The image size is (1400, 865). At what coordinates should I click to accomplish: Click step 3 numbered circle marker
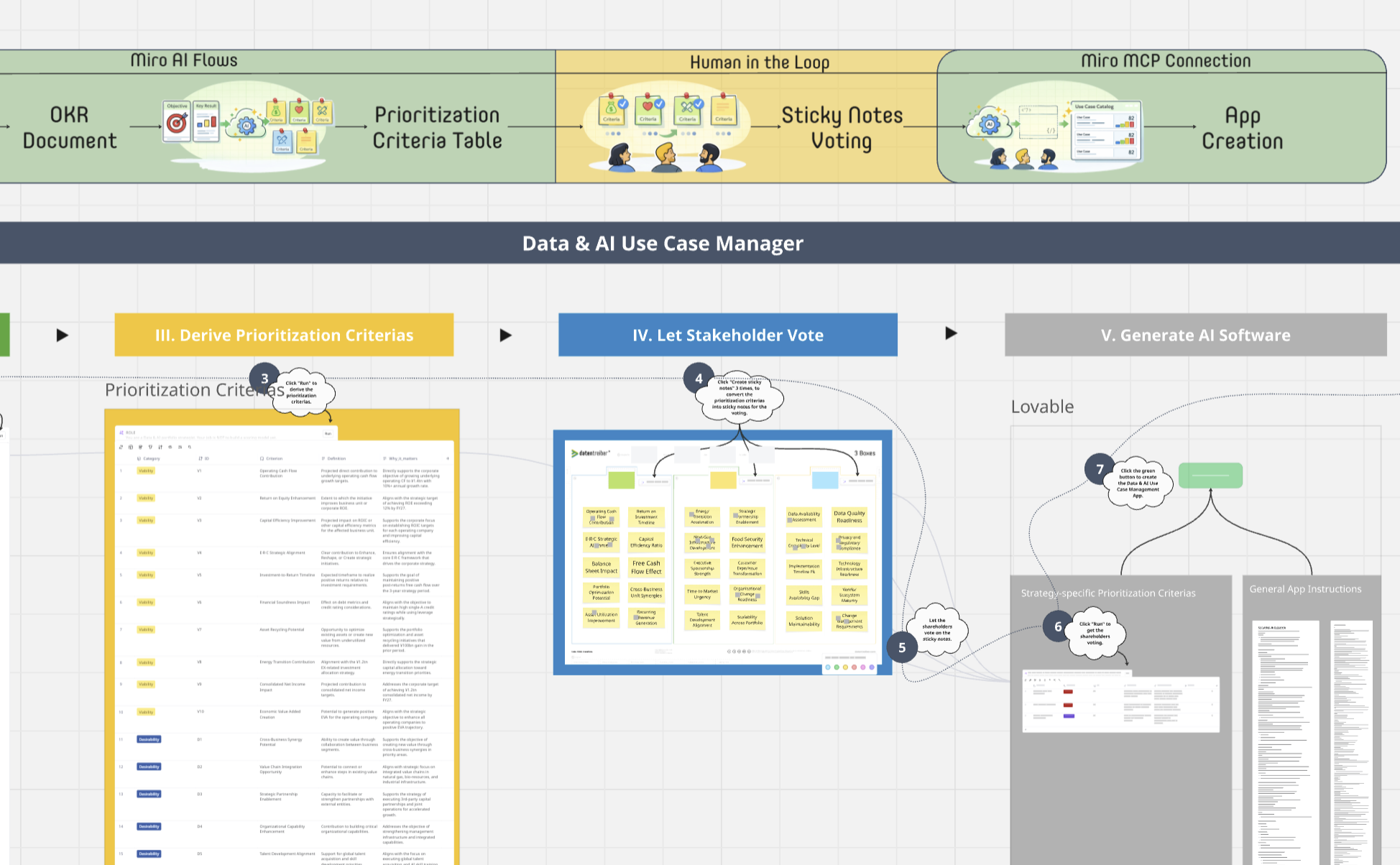[x=264, y=379]
